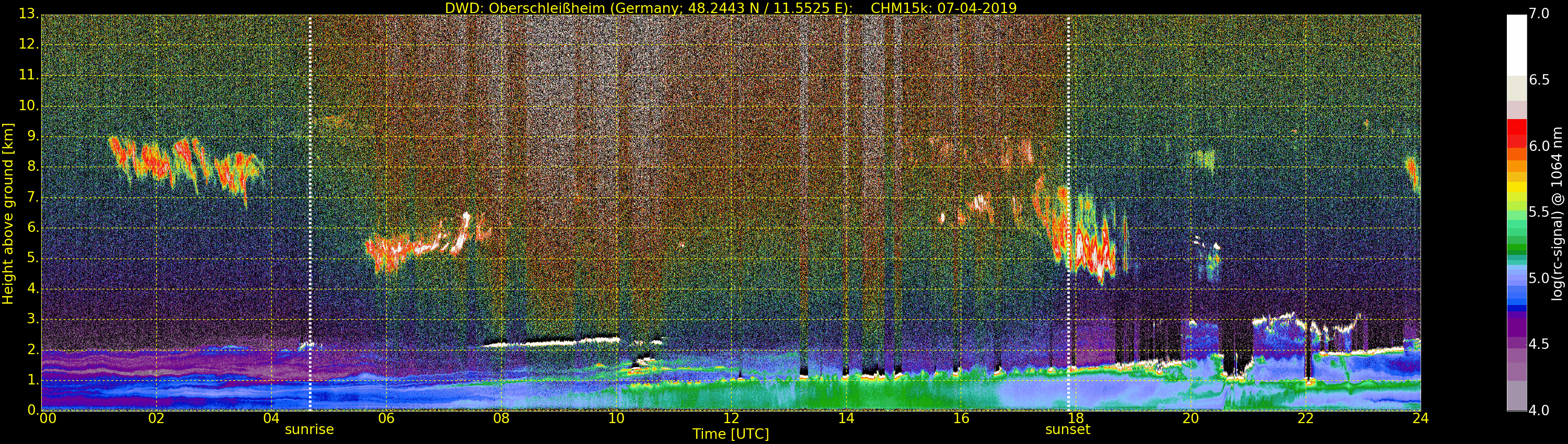1568x444 pixels.
Task: Click the '5.5' colorbar tick label
Action: coord(1539,212)
